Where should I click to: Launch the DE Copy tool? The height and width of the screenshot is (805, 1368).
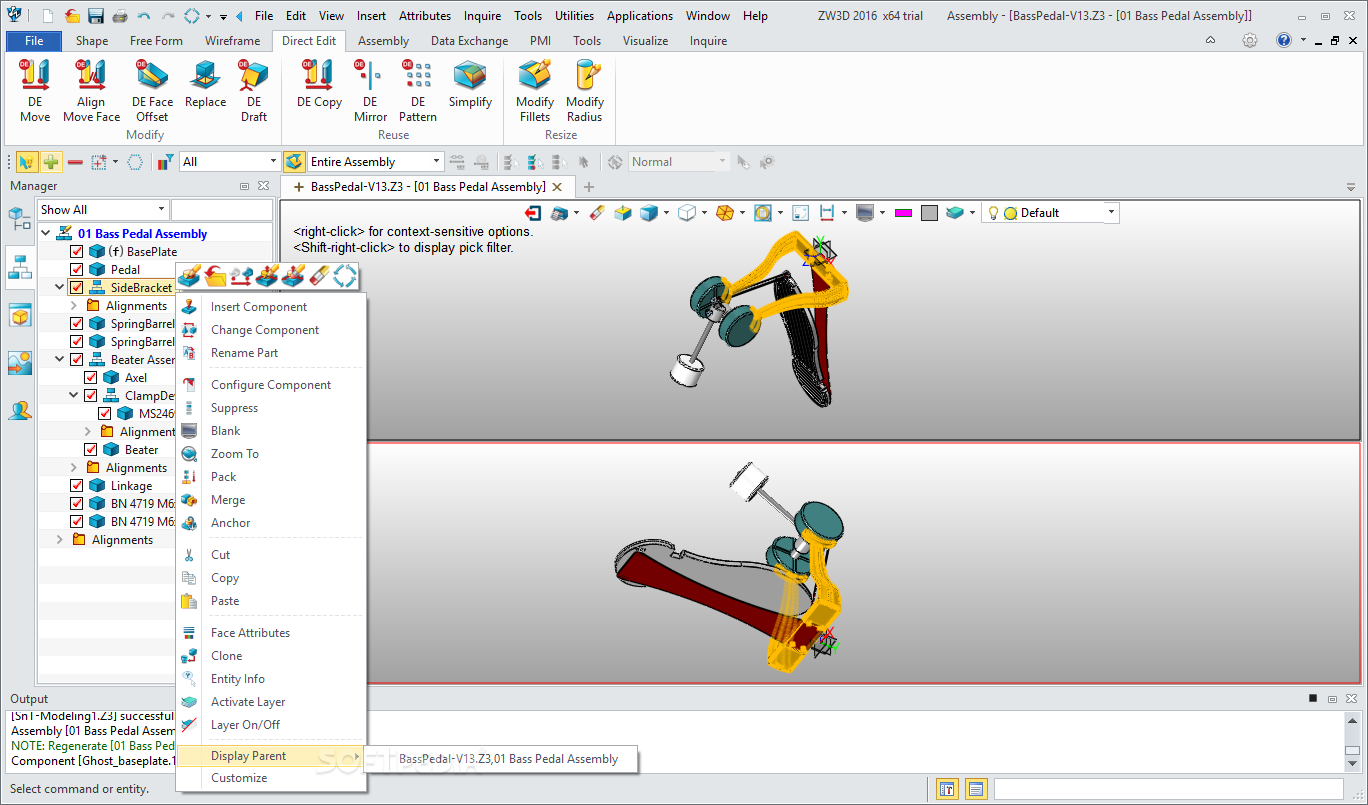pyautogui.click(x=319, y=85)
